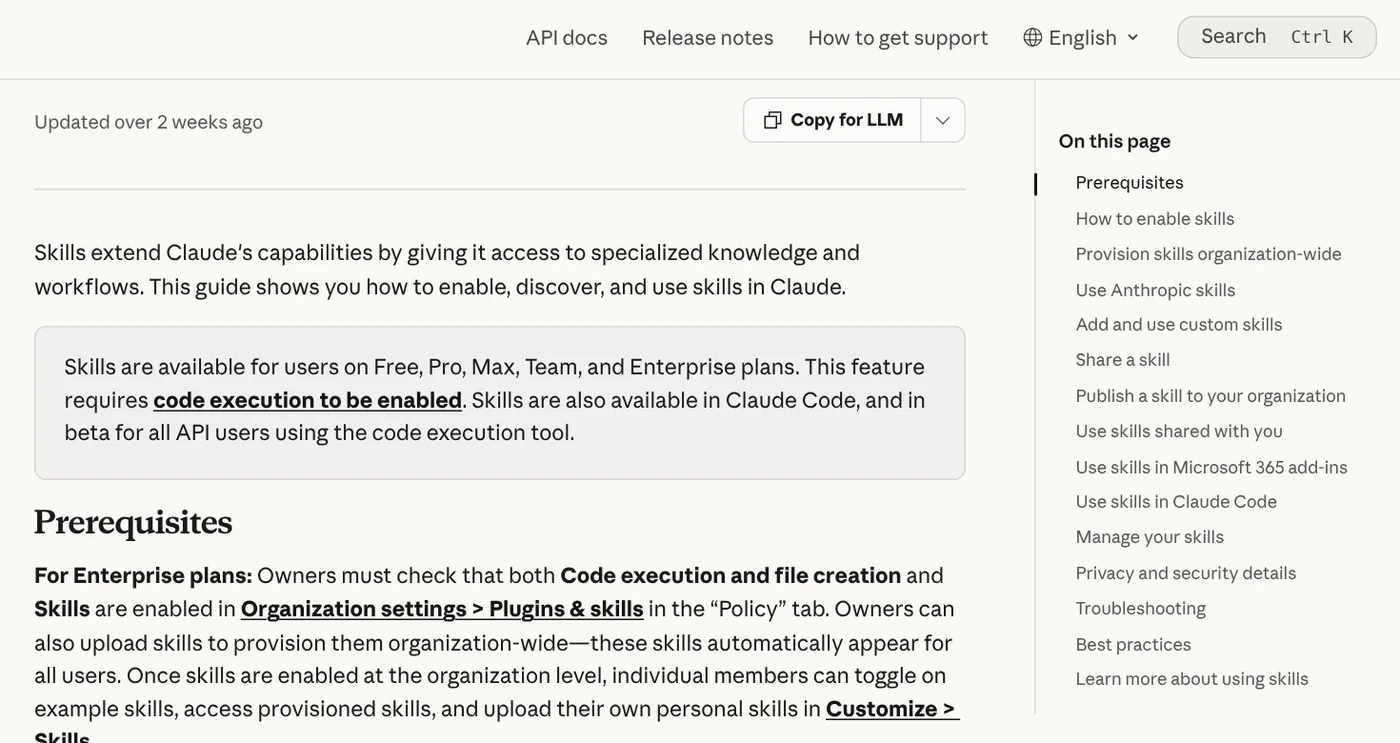Jump to Use skills in Claude Code
Screen dimensions: 1400x743
[1176, 502]
